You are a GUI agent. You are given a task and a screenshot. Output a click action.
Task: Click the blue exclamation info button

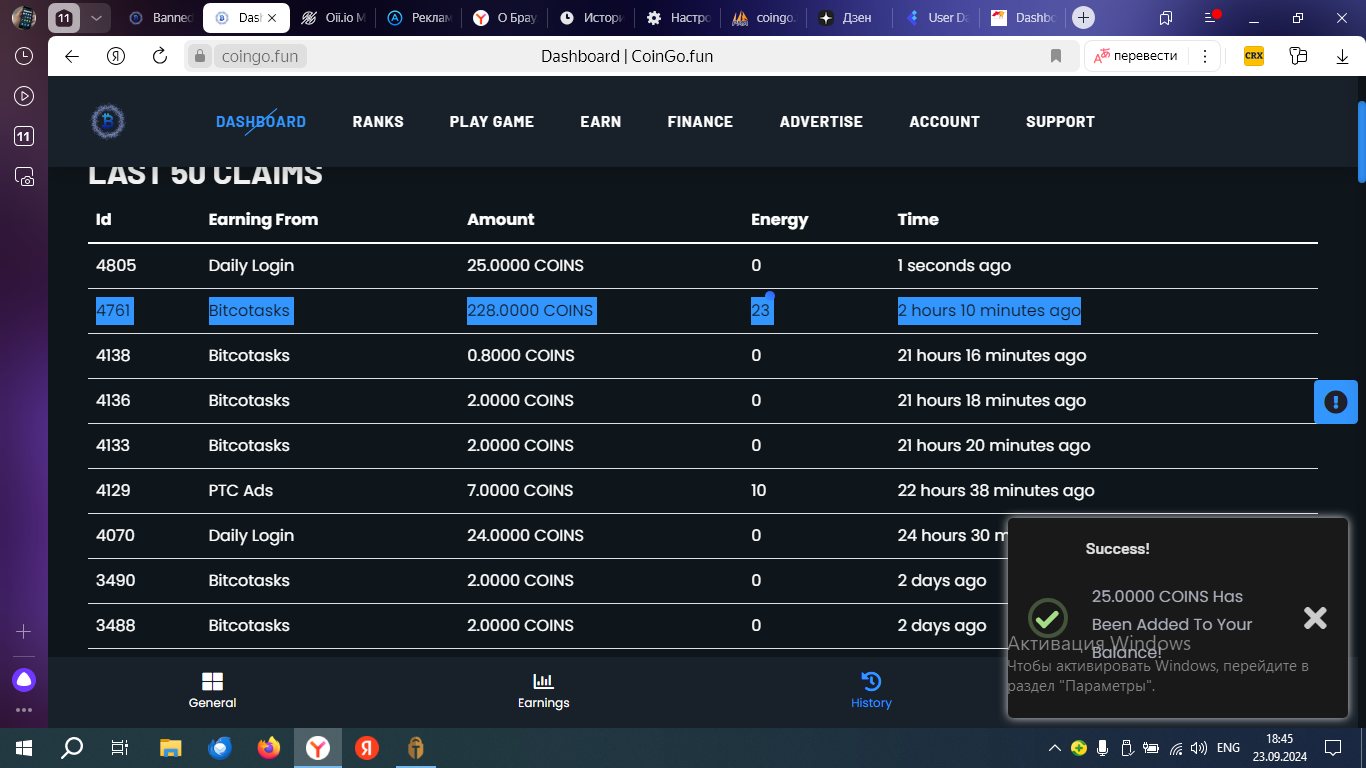(1336, 402)
